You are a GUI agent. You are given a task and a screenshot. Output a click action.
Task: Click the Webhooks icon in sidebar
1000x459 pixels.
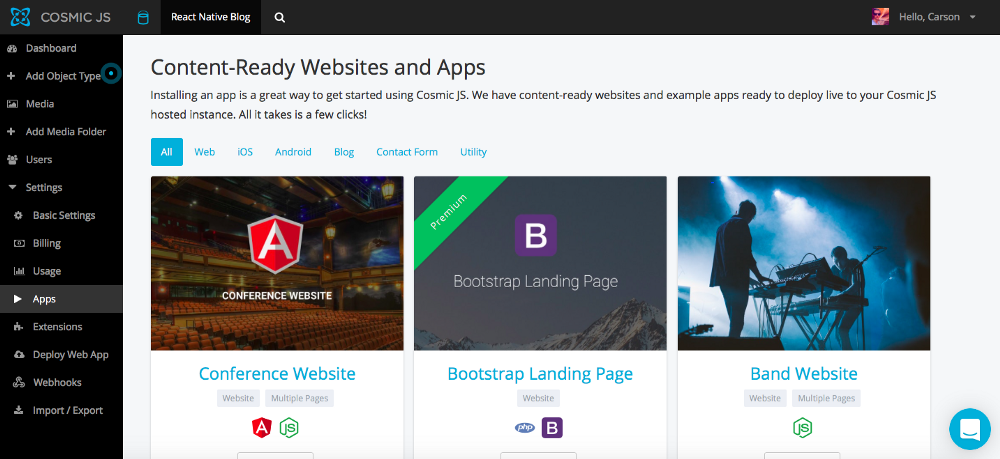(19, 382)
